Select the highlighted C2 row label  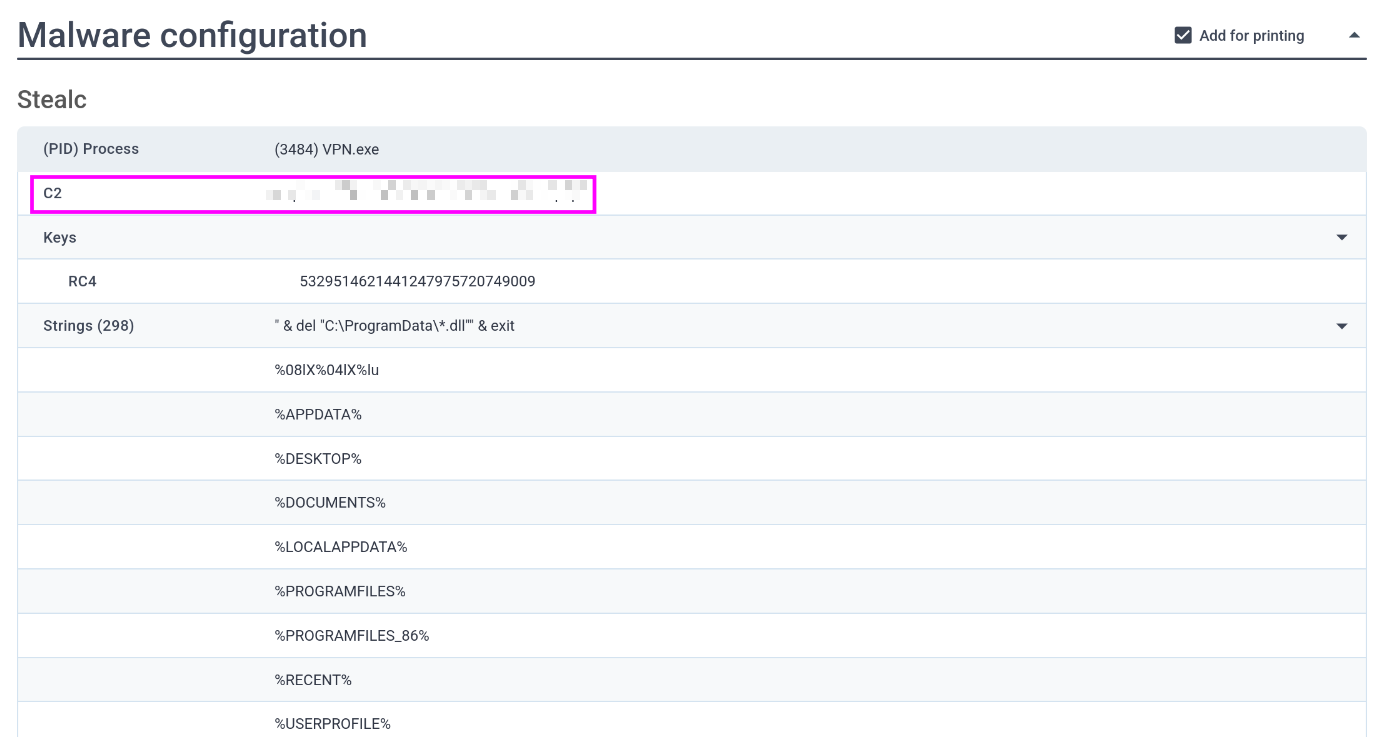53,193
